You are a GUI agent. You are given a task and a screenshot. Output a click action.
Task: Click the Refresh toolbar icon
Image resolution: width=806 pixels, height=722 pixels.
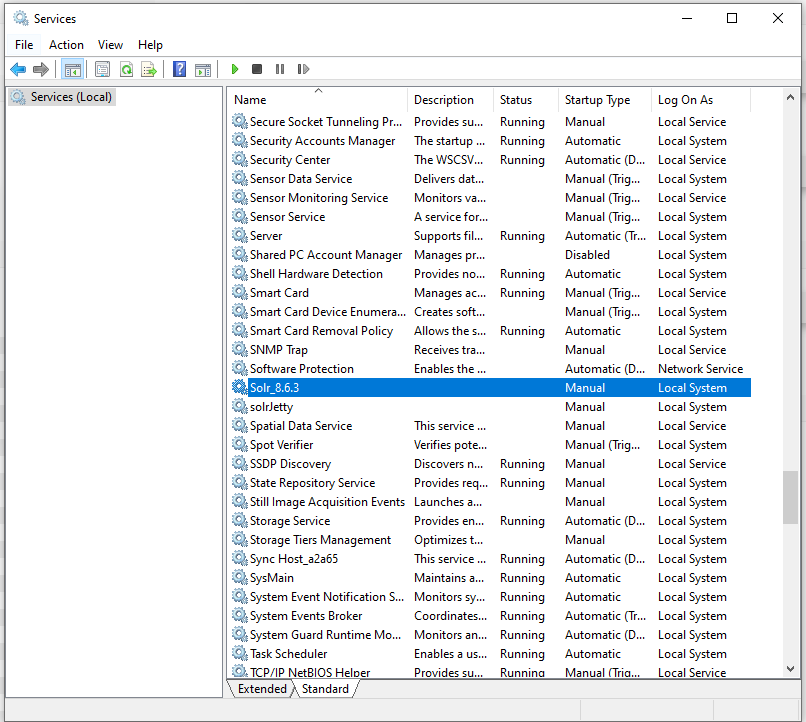tap(126, 69)
